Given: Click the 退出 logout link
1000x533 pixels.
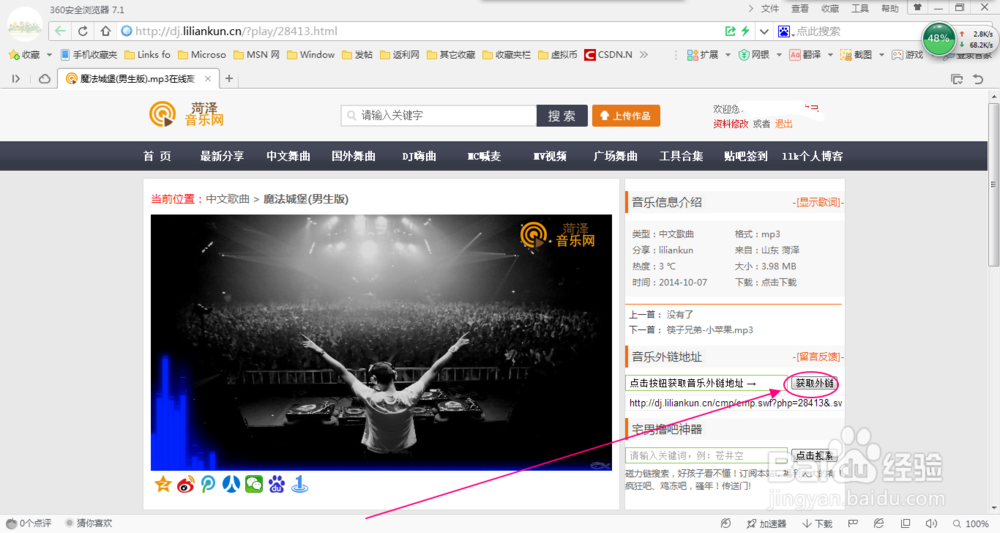Looking at the screenshot, I should coord(784,124).
